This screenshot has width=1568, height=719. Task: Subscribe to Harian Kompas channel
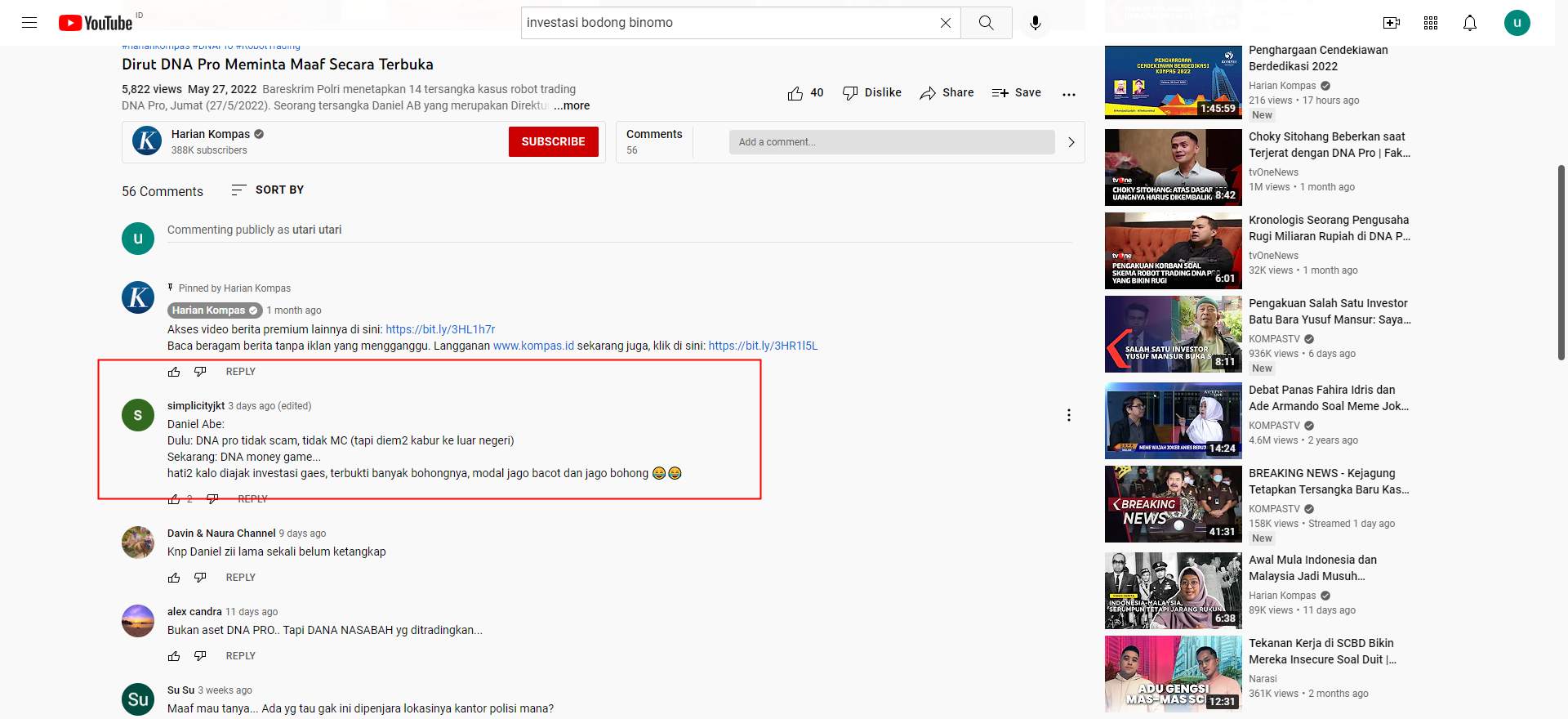point(554,141)
